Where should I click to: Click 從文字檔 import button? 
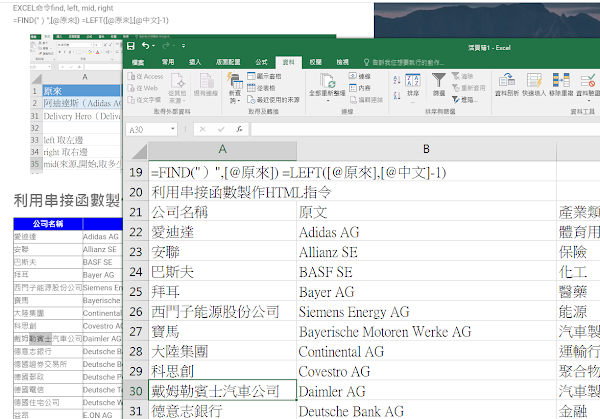pyautogui.click(x=144, y=100)
